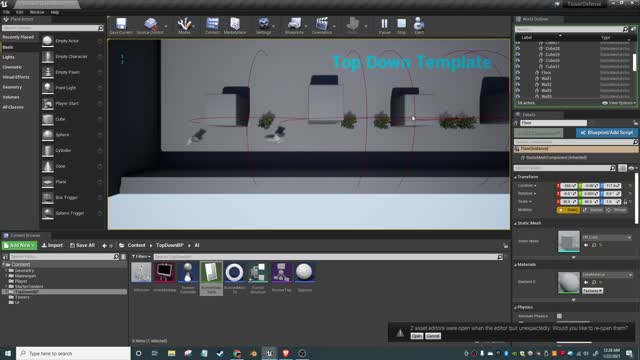The width and height of the screenshot is (640, 360).
Task: Open the Cinematics toolbar icon
Action: click(x=322, y=26)
